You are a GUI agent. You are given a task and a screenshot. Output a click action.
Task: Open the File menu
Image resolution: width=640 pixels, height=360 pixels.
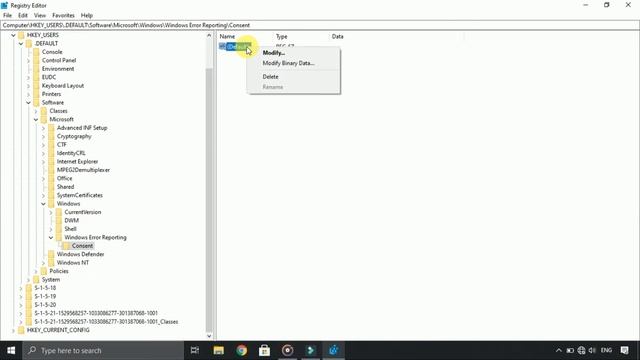click(7, 15)
